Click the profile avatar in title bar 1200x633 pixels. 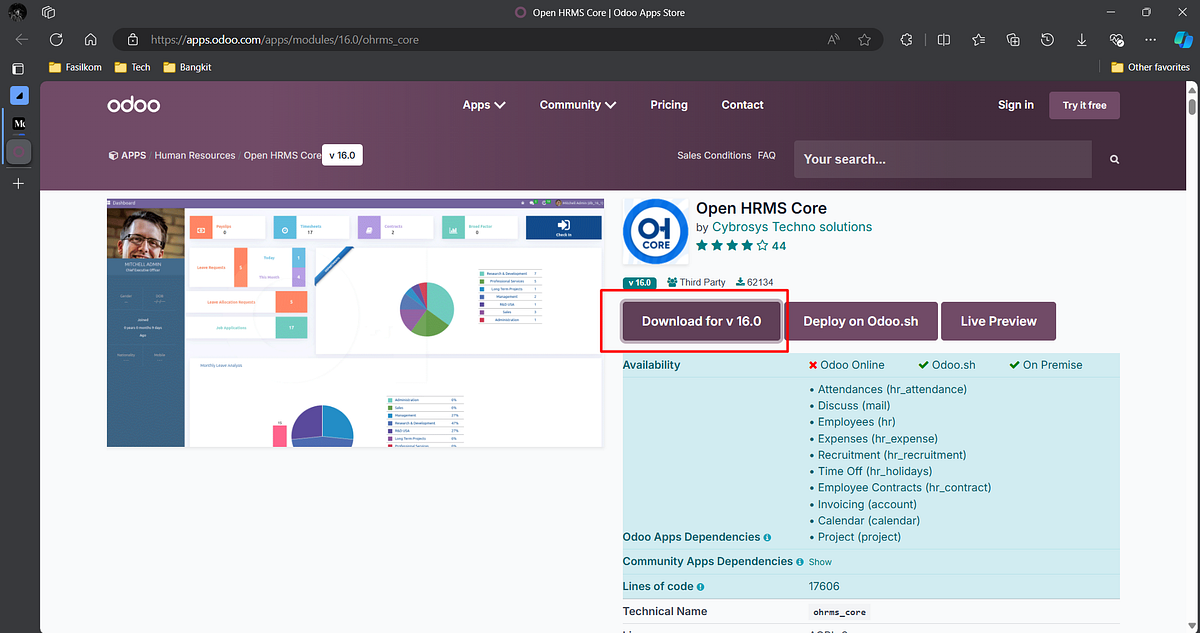pyautogui.click(x=17, y=12)
